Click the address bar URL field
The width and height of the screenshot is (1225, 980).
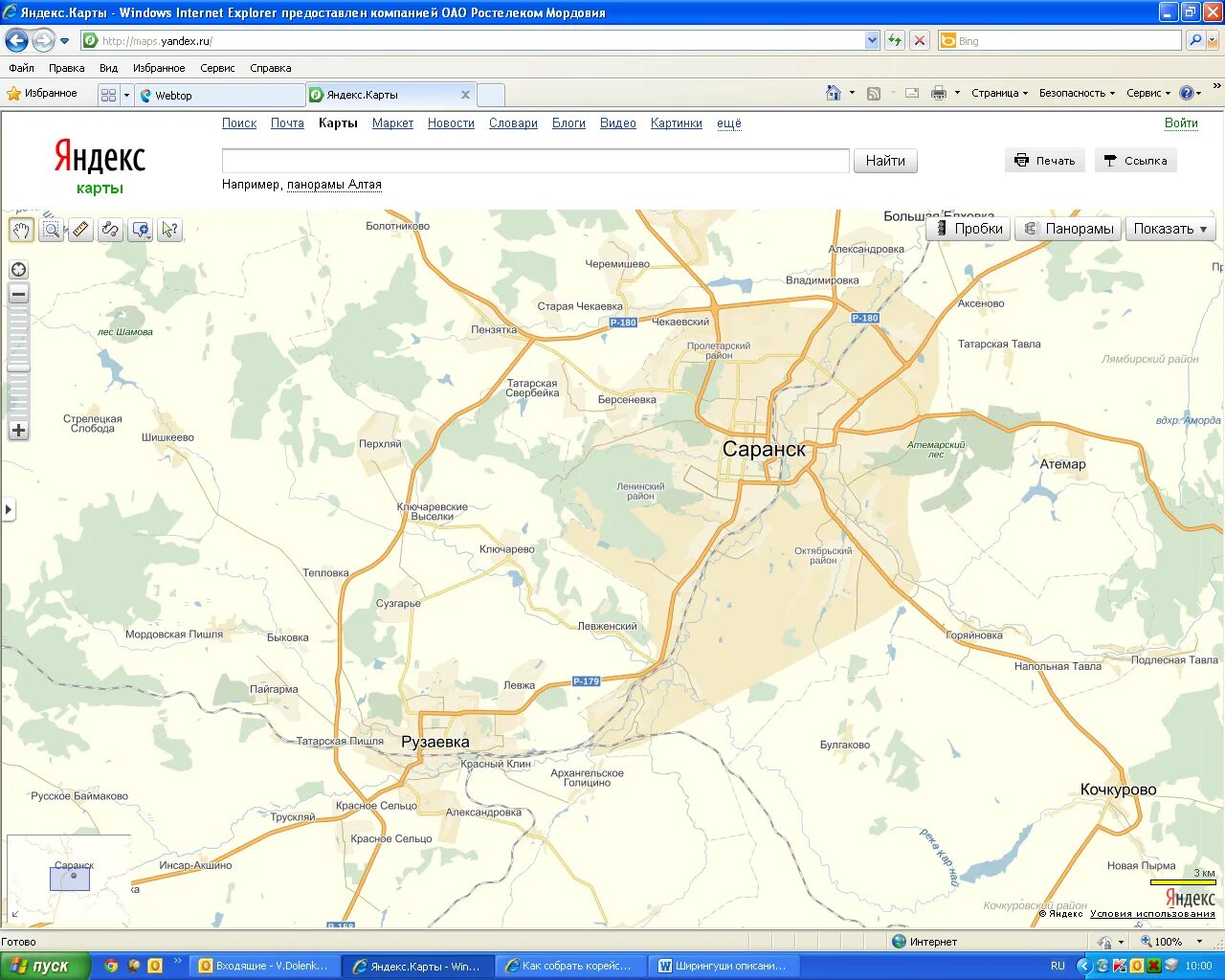pos(473,40)
